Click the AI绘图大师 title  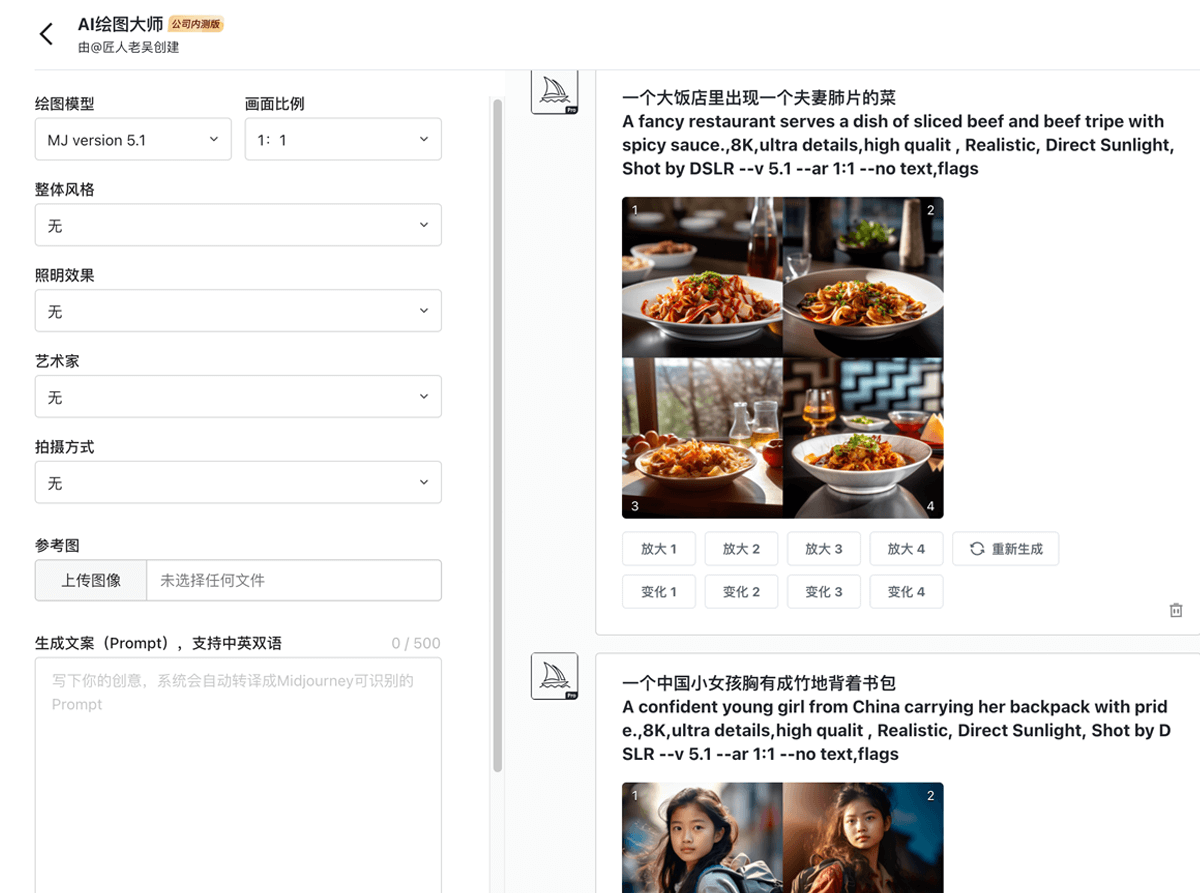[120, 24]
